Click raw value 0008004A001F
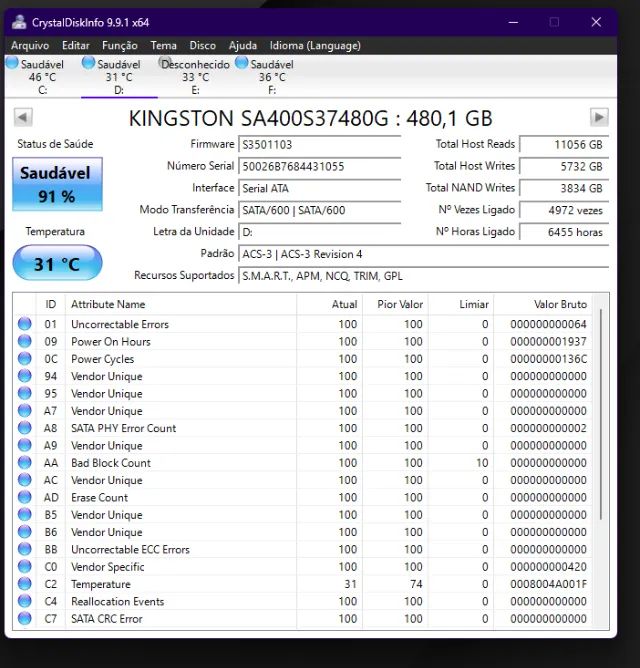The image size is (640, 668). click(x=548, y=584)
